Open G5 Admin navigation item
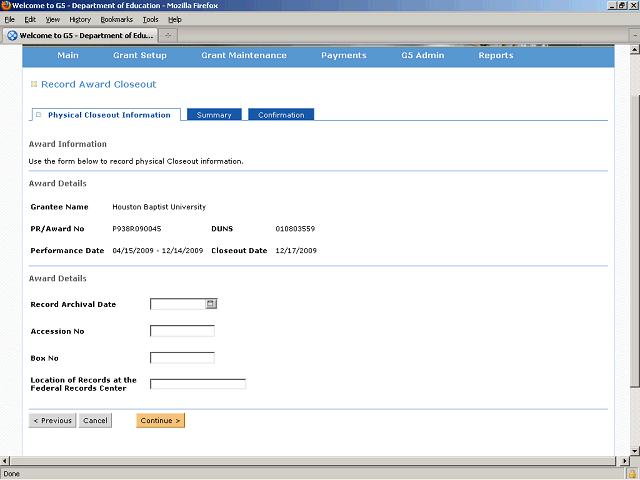The image size is (640, 480). pos(422,56)
